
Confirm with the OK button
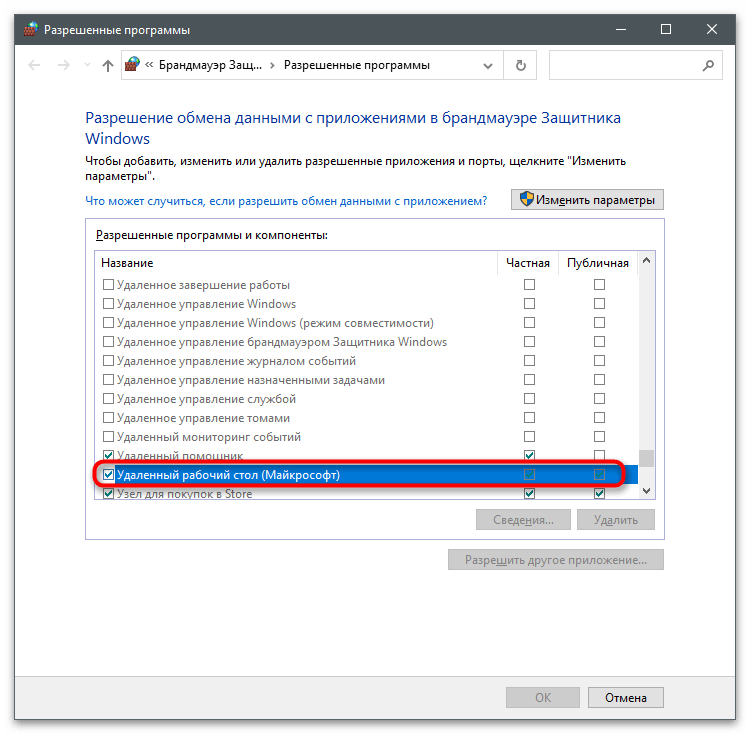(x=543, y=698)
